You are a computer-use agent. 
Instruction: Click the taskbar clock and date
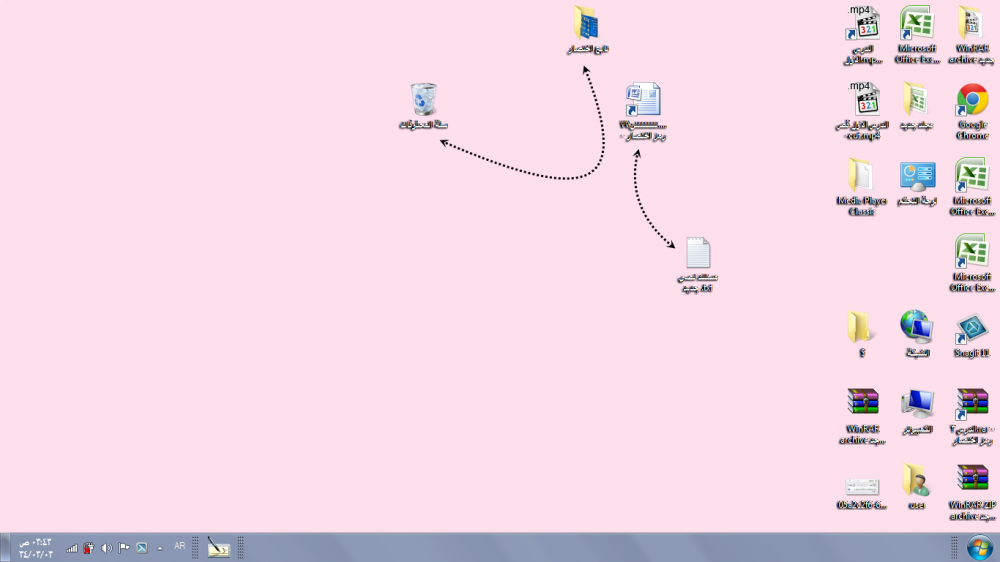coord(35,547)
